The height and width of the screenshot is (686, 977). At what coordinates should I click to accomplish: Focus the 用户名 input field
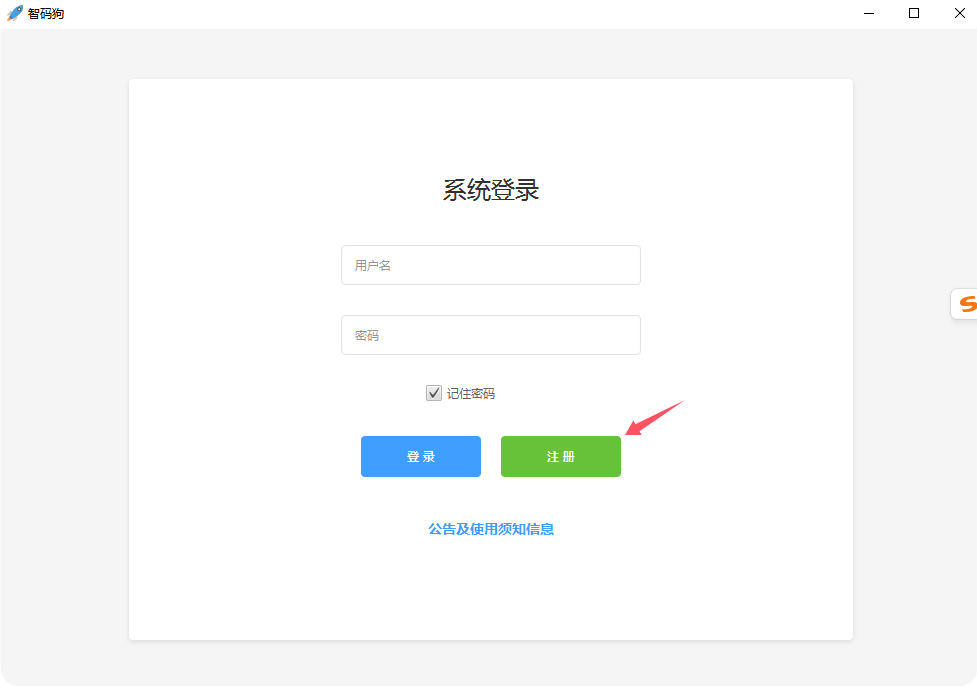(x=490, y=265)
